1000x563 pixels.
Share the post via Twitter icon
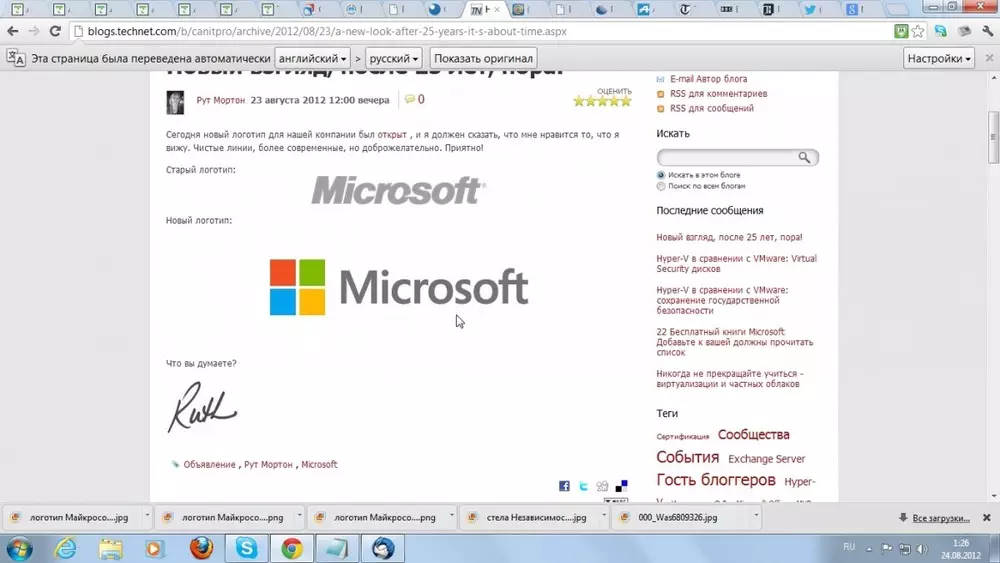pyautogui.click(x=583, y=486)
